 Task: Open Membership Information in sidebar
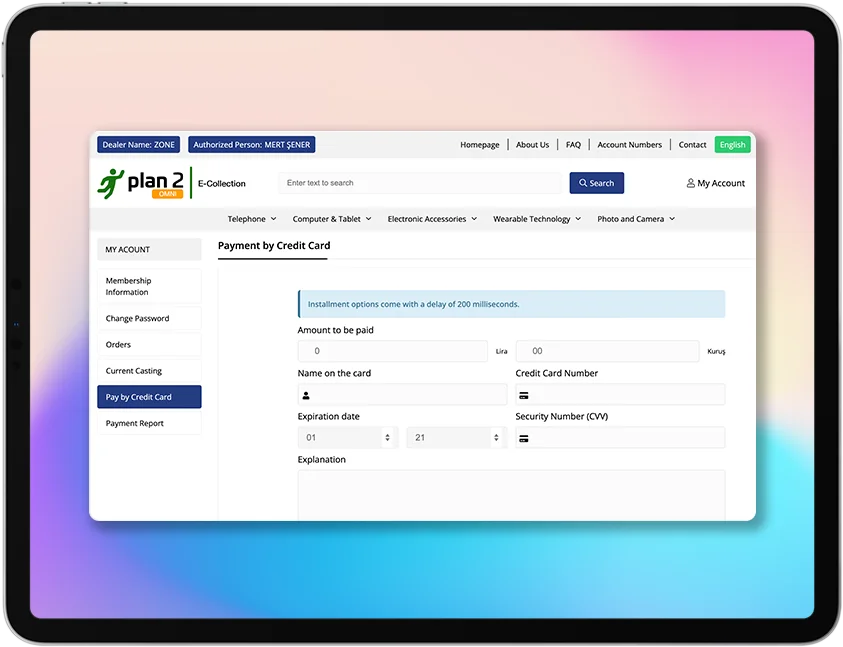149,286
